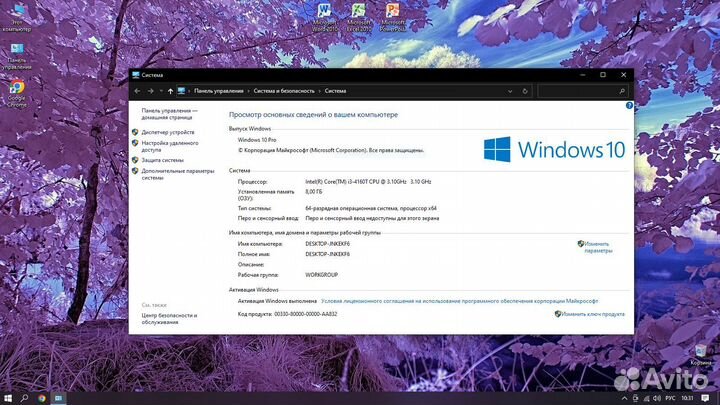This screenshot has width=720, height=405.
Task: Close the Система window
Action: click(624, 75)
